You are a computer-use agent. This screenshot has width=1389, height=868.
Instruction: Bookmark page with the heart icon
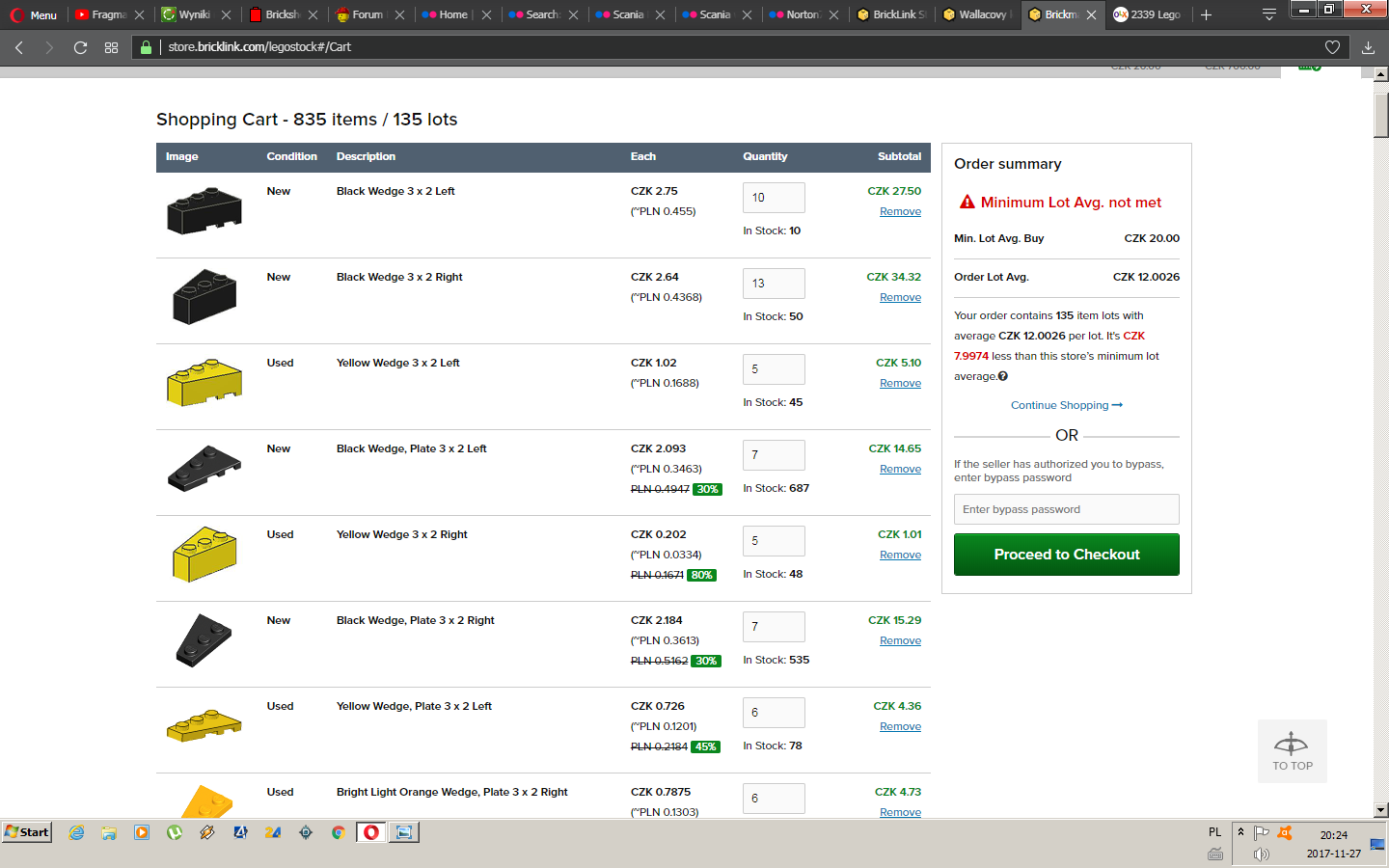point(1332,47)
